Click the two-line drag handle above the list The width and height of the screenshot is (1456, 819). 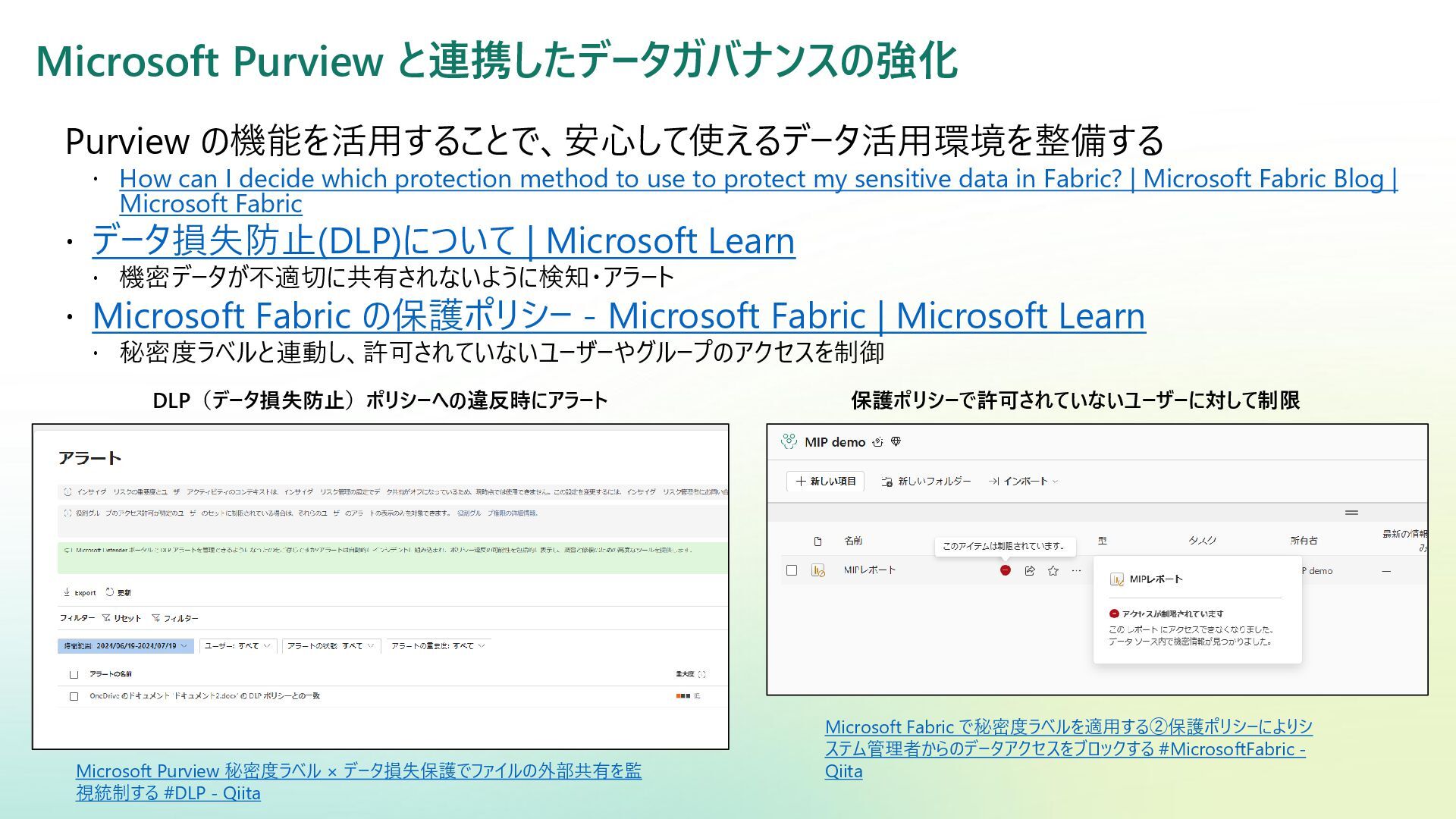[x=1351, y=513]
